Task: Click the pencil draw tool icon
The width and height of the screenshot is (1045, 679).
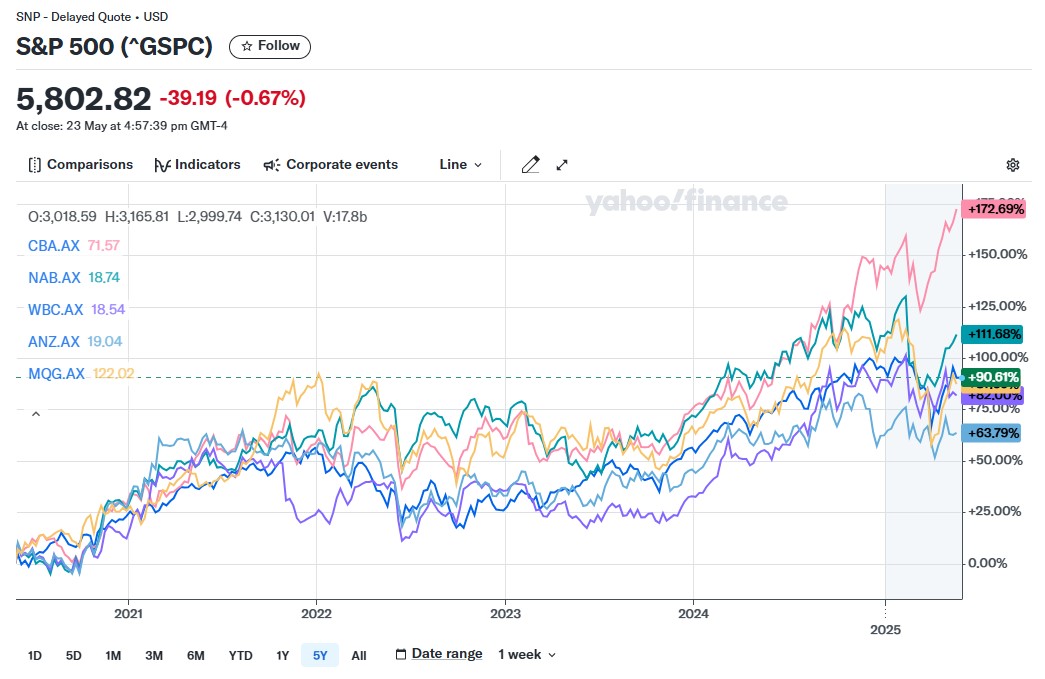Action: 530,165
